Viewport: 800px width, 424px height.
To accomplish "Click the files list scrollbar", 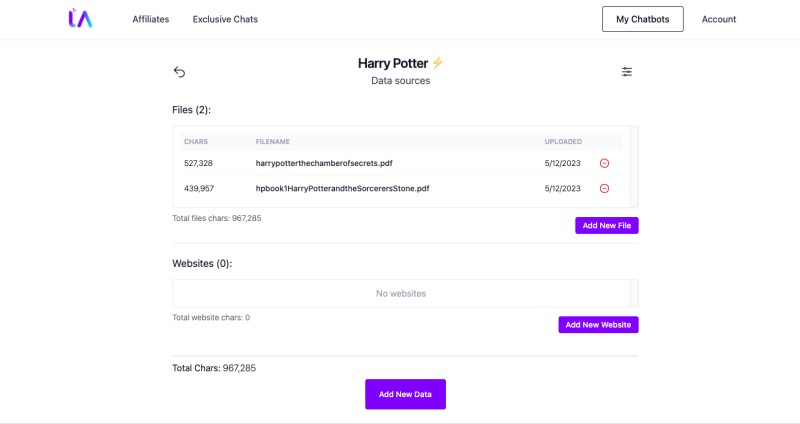I will [634, 167].
